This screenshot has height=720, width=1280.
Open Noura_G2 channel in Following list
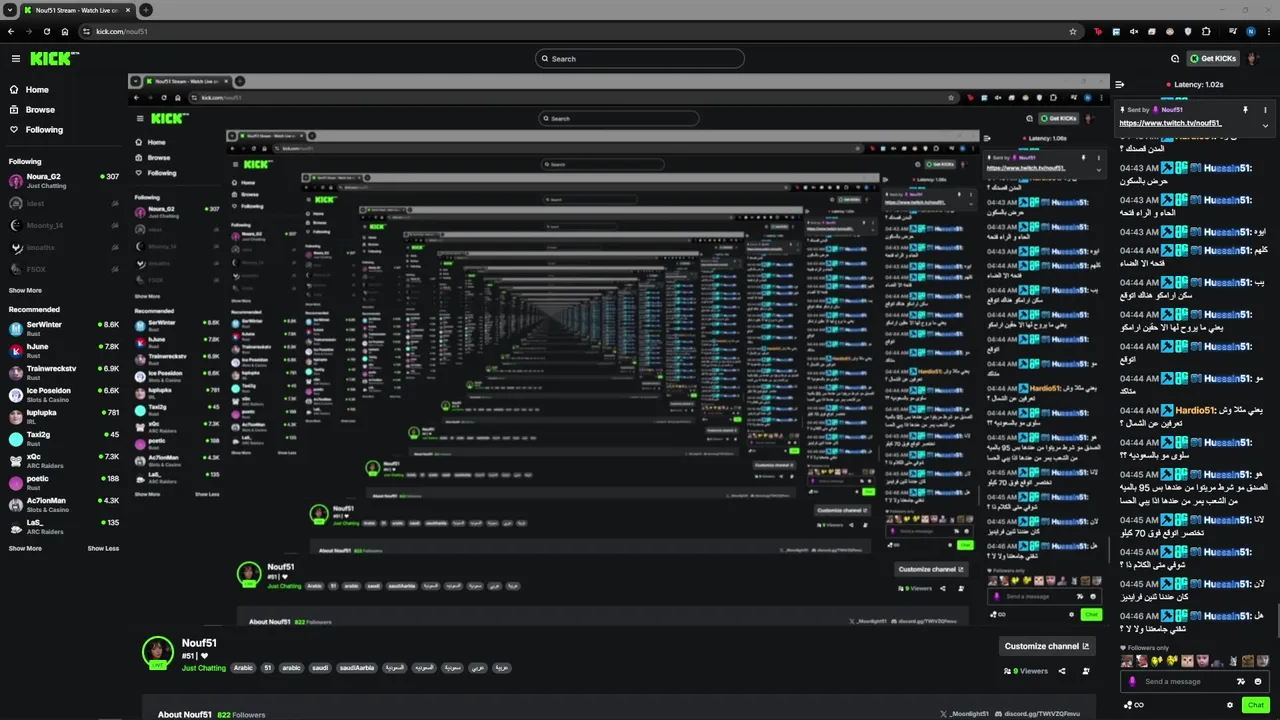click(x=62, y=181)
